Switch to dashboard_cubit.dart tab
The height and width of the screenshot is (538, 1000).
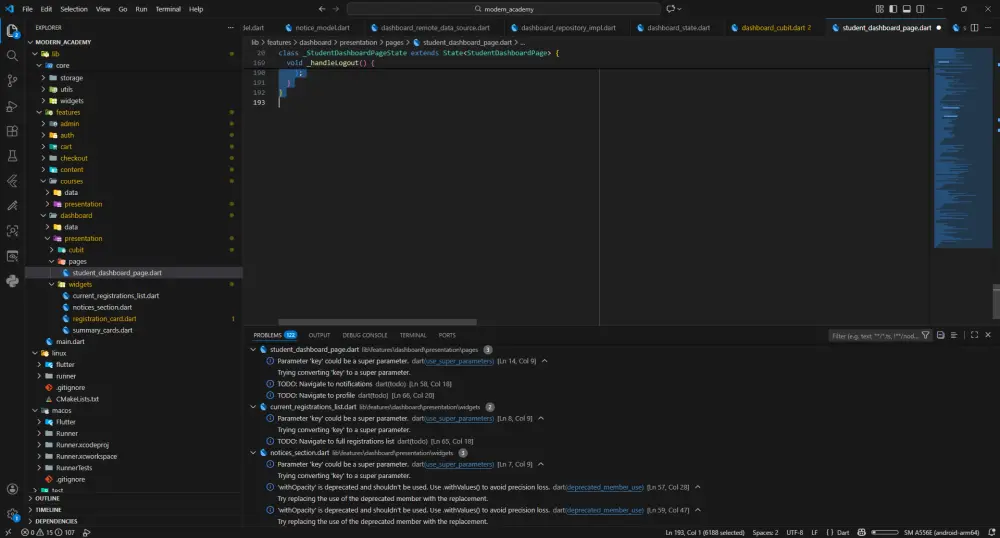point(776,27)
